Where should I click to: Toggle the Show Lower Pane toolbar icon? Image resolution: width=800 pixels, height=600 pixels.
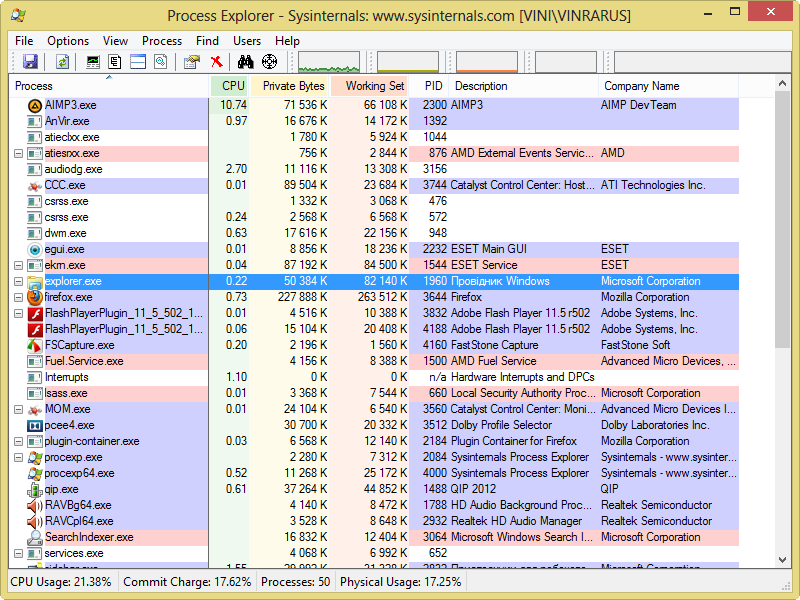(138, 62)
